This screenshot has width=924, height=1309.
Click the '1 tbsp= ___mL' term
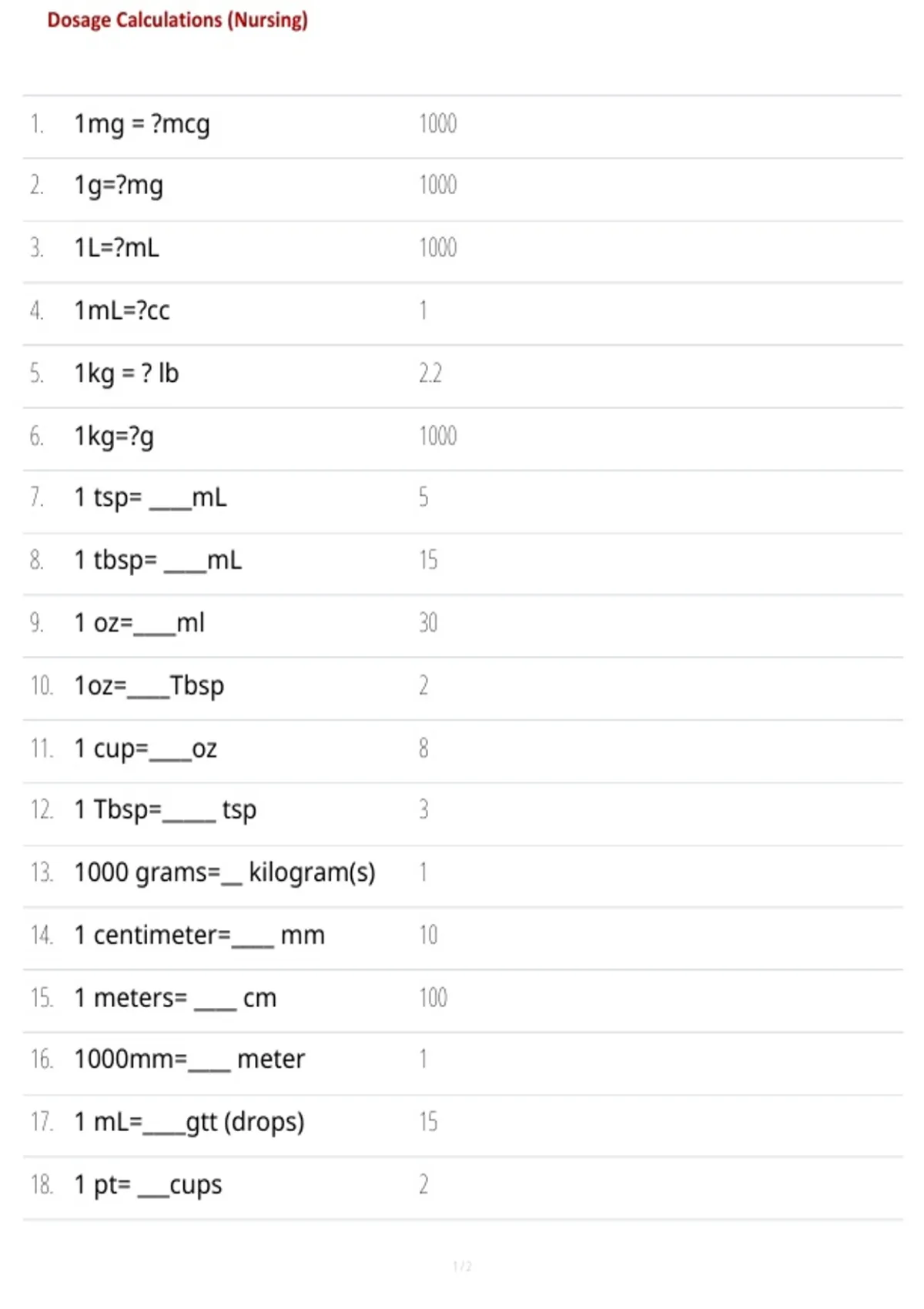158,561
